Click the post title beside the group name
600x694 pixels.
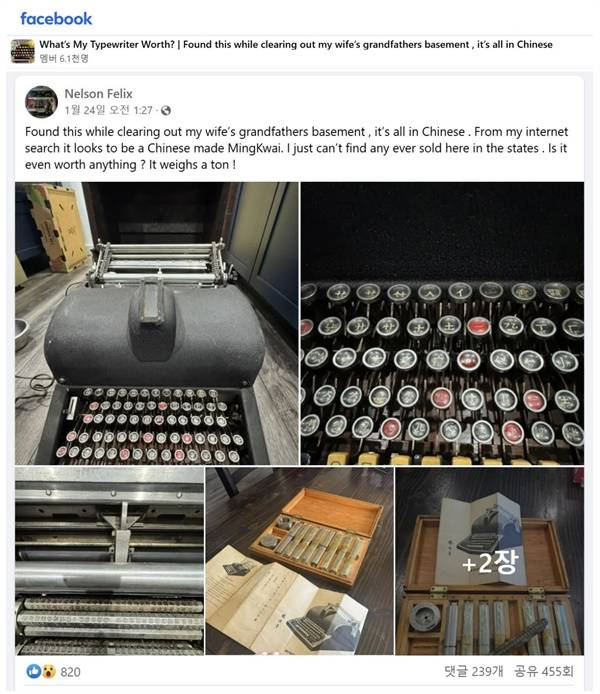(368, 44)
